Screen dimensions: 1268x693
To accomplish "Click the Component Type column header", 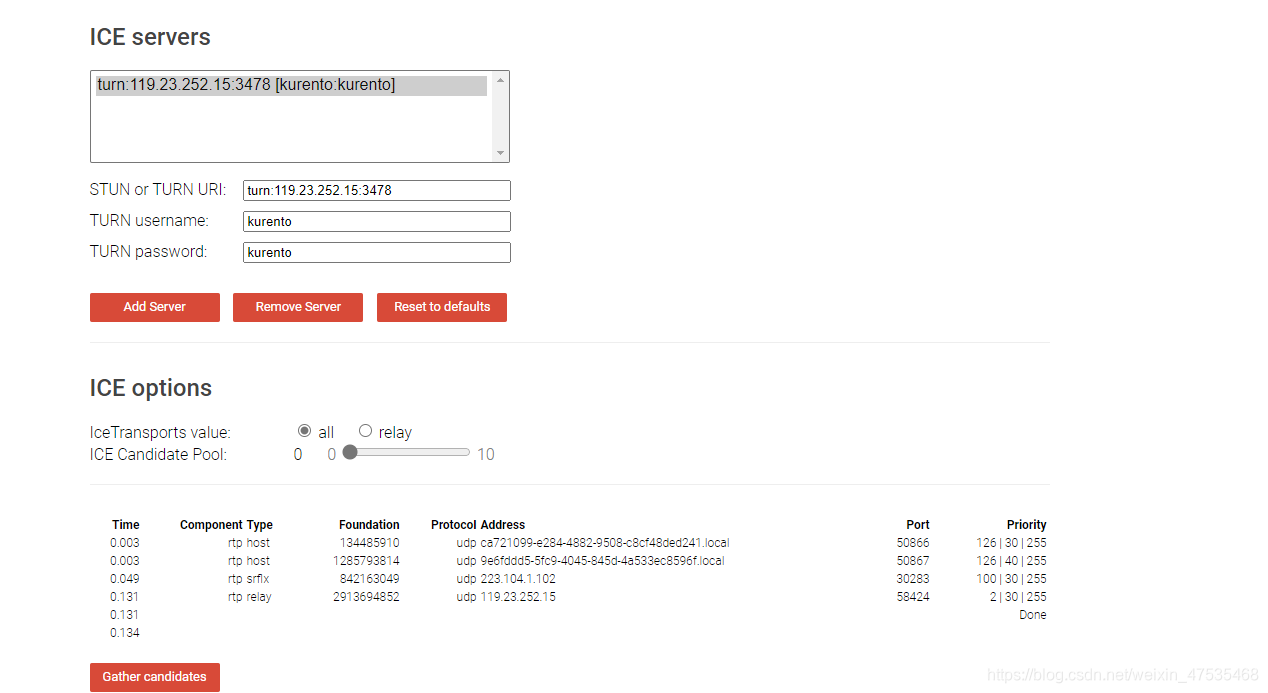I will (x=226, y=524).
